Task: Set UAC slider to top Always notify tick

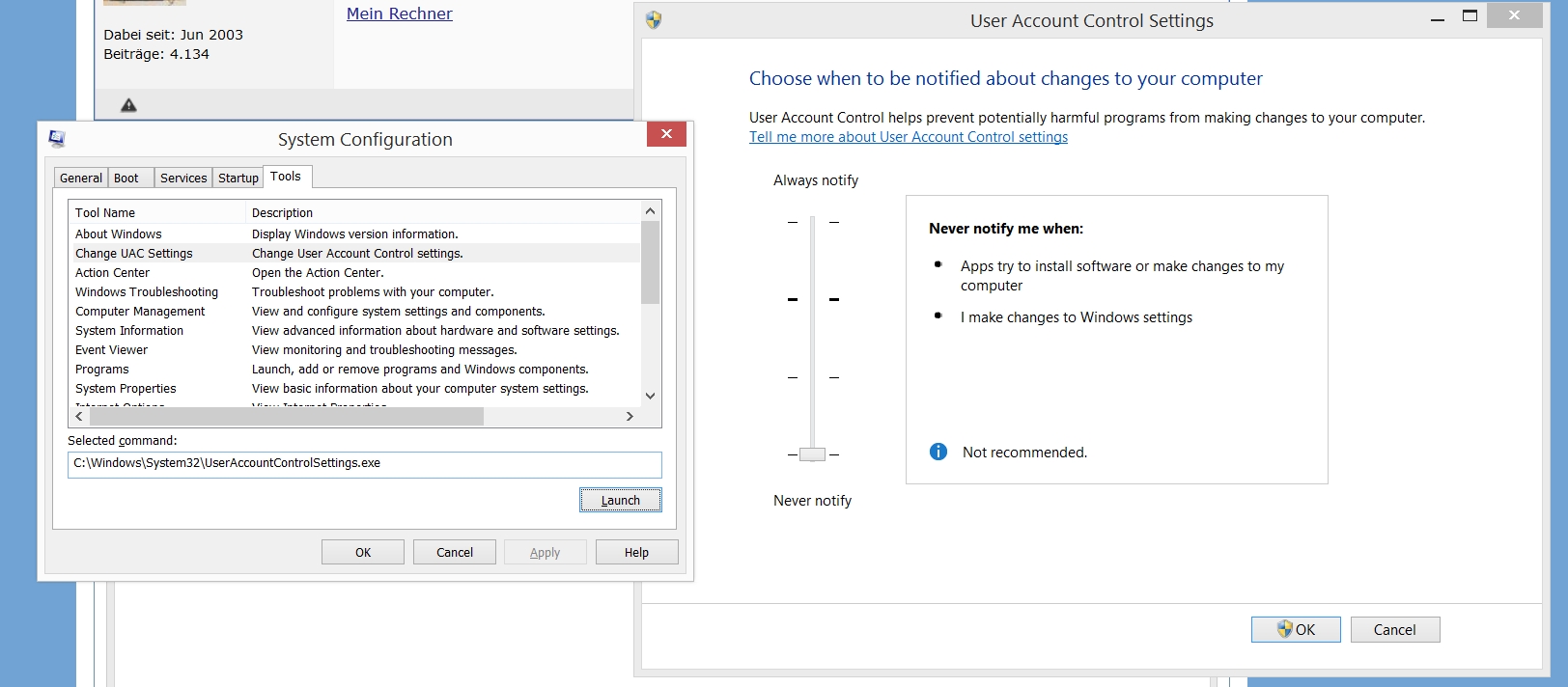Action: pos(813,222)
